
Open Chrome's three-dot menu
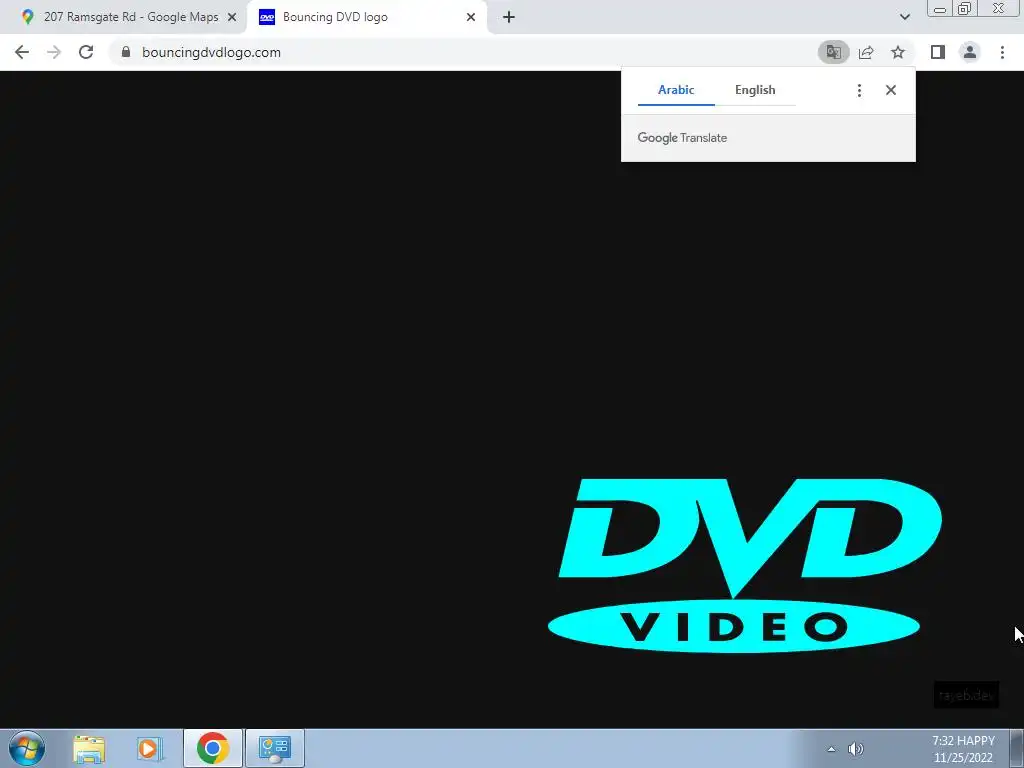[1002, 52]
